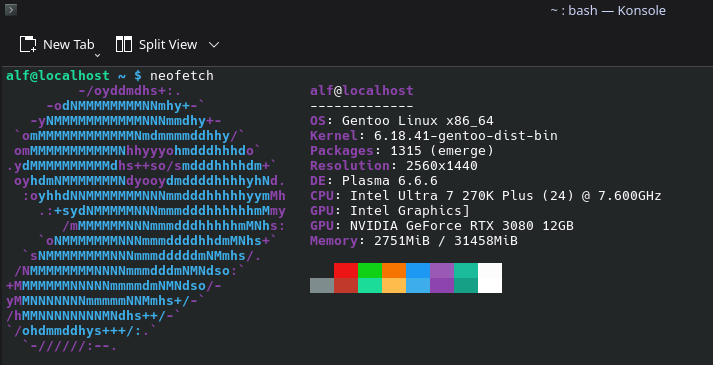This screenshot has width=713, height=365.
Task: Click the kernel version "6.18.41-gentoo-dist-bin"
Action: pos(466,136)
